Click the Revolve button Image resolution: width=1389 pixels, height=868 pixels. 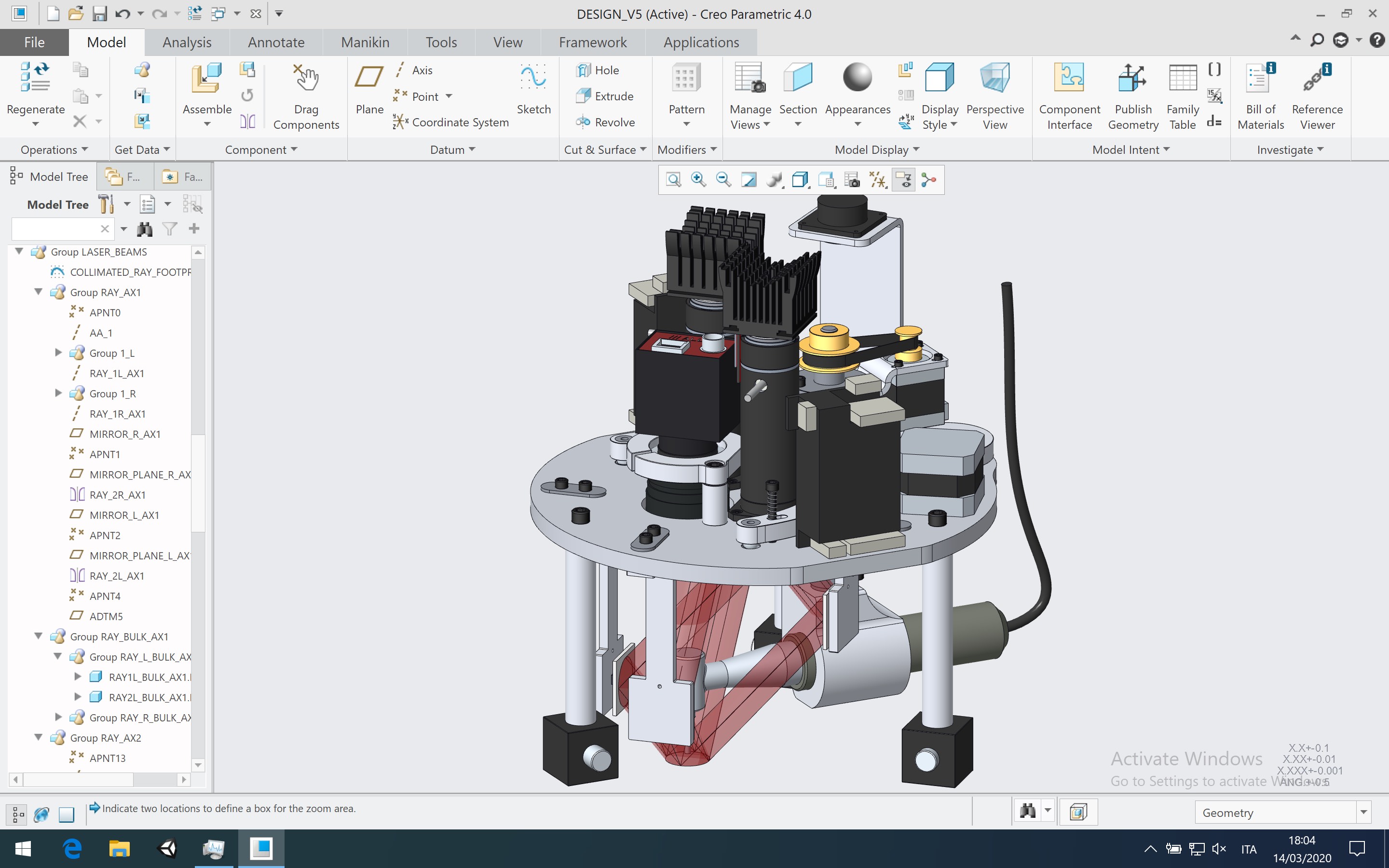[x=606, y=122]
